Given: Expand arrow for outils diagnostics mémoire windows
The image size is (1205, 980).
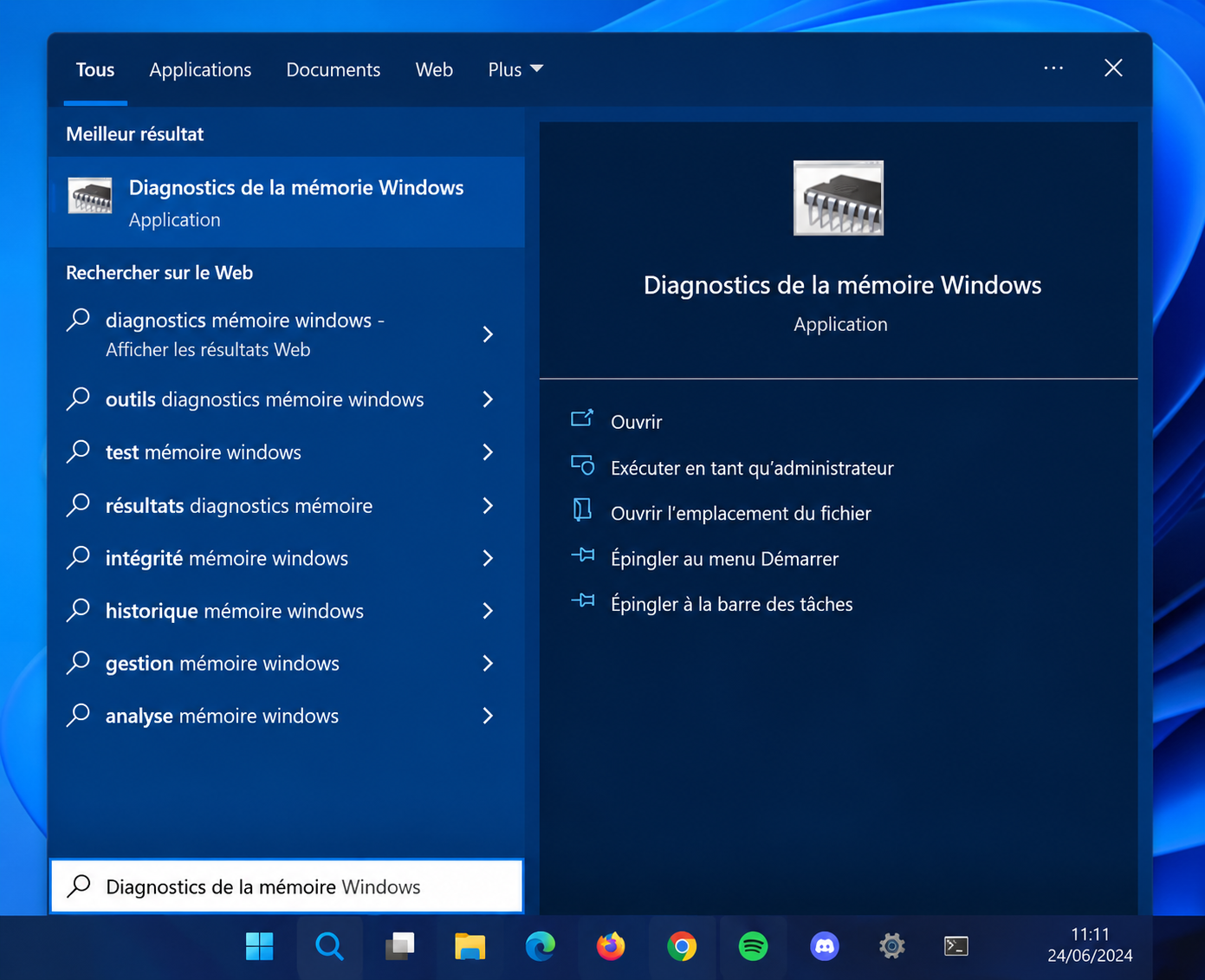Looking at the screenshot, I should pos(488,399).
